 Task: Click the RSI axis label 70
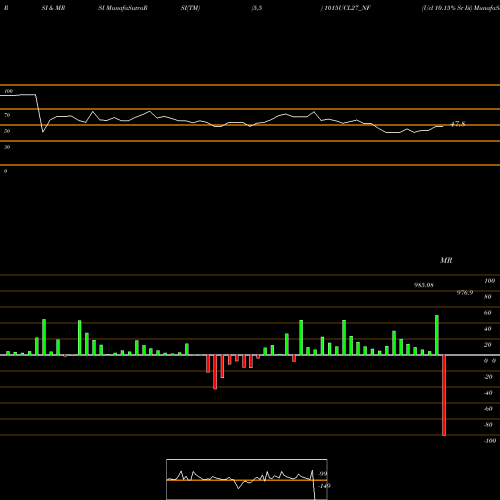(7, 115)
